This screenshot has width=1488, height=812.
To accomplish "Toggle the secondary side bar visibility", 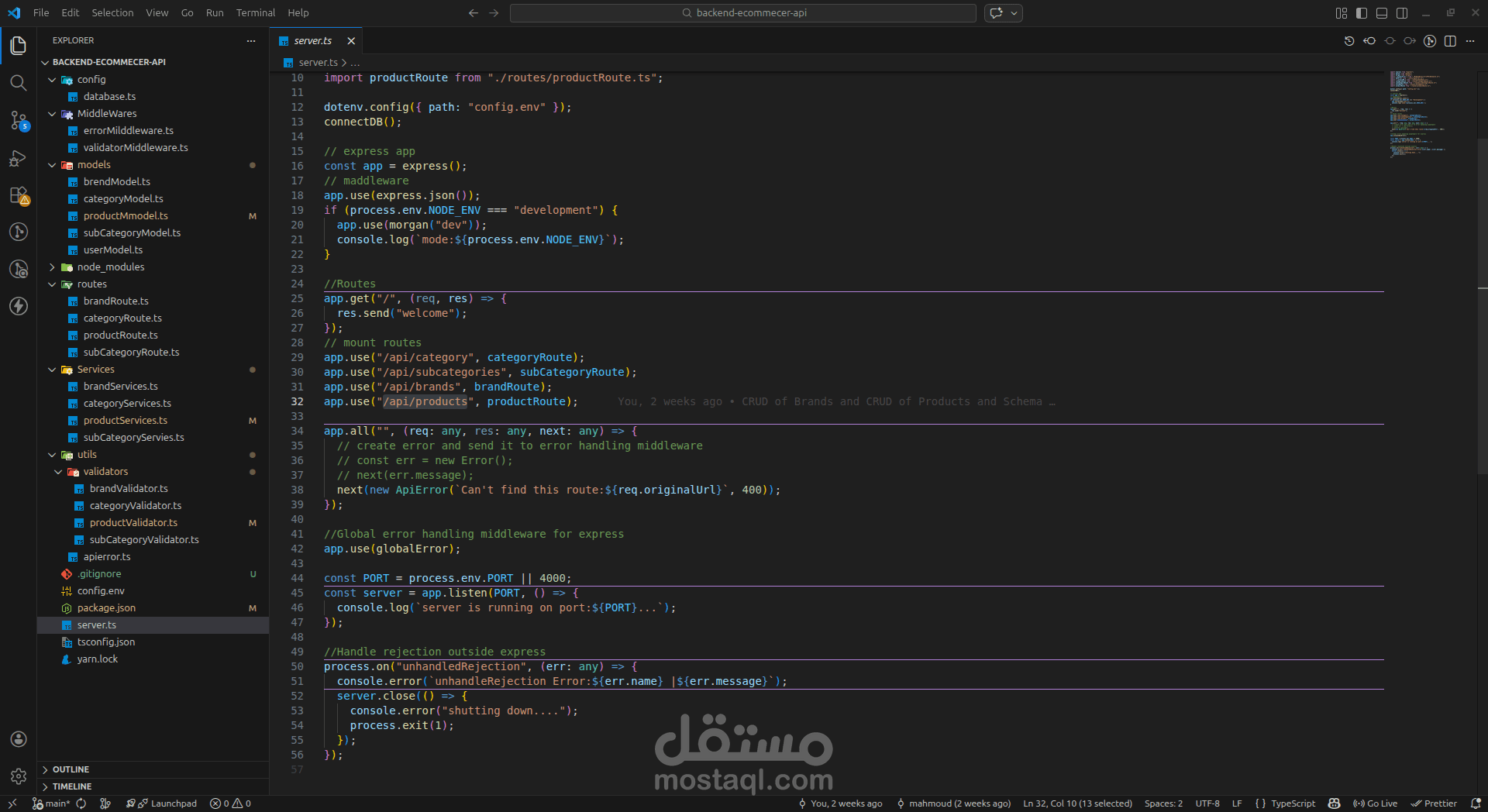I will tap(1402, 13).
